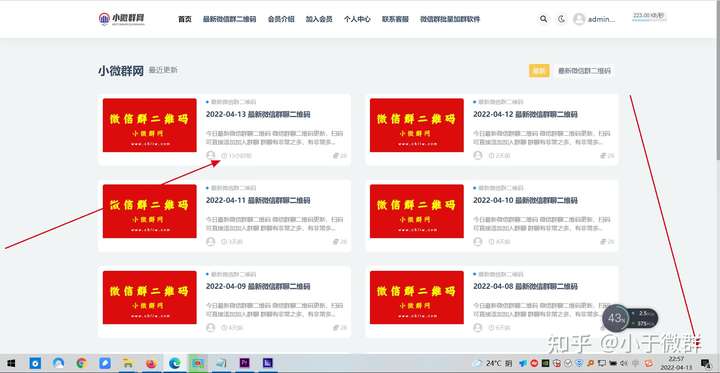
Task: Click red thumbnail of 2022-04-08 post
Action: click(x=416, y=297)
